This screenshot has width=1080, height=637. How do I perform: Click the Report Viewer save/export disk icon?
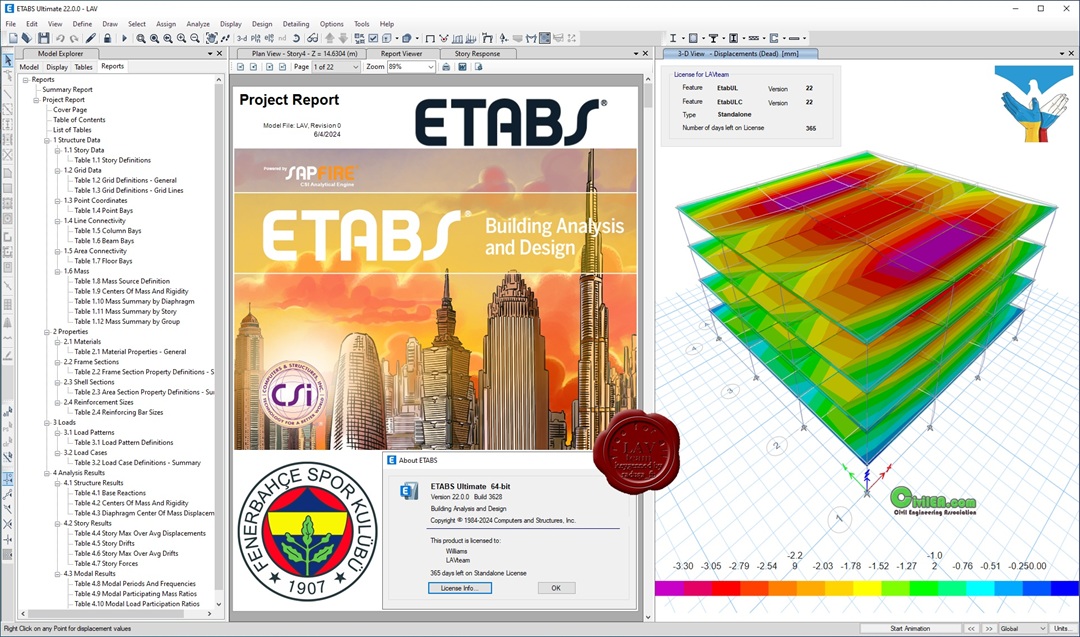[462, 67]
